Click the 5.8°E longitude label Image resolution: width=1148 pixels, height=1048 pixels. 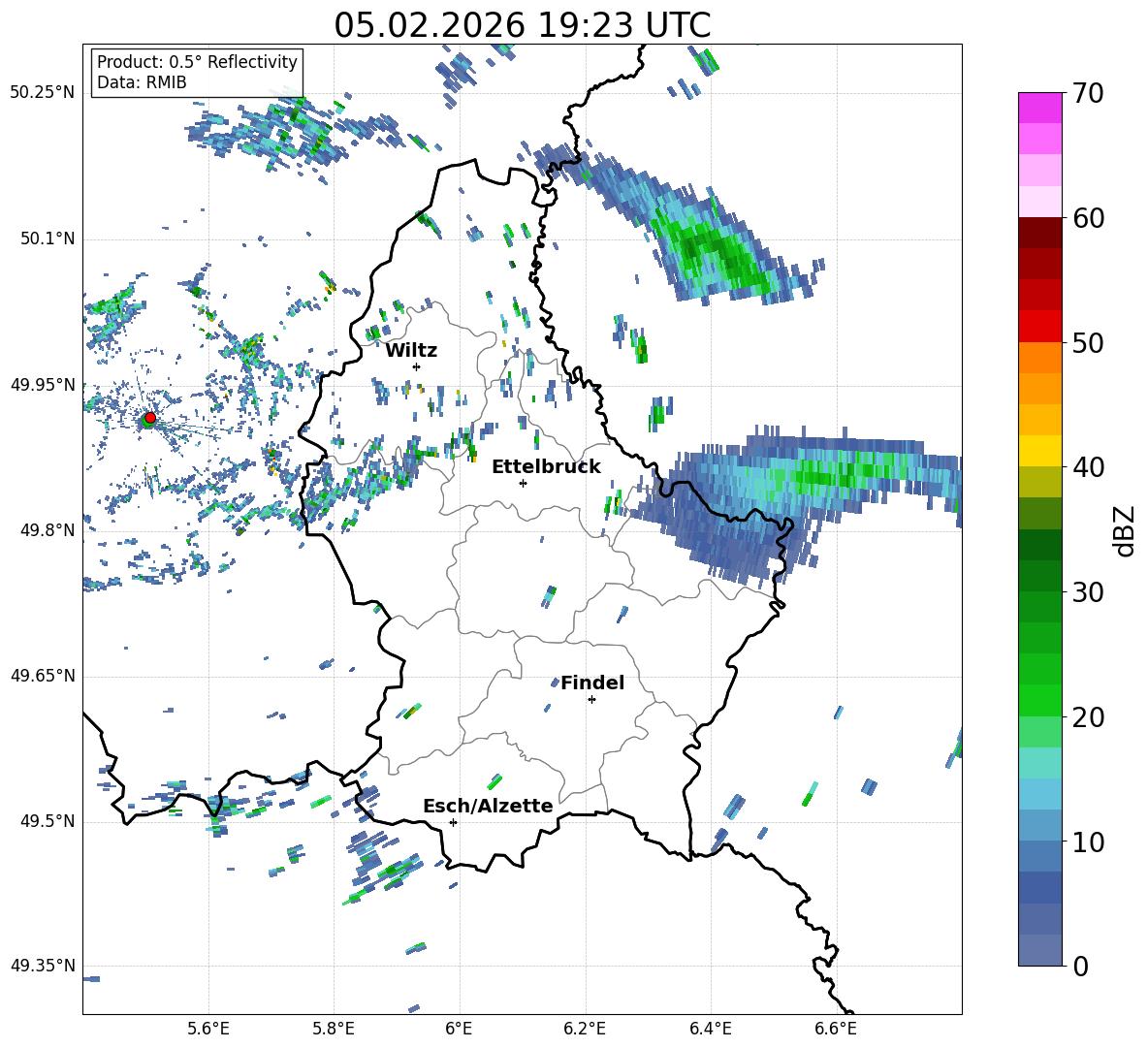pyautogui.click(x=334, y=1029)
